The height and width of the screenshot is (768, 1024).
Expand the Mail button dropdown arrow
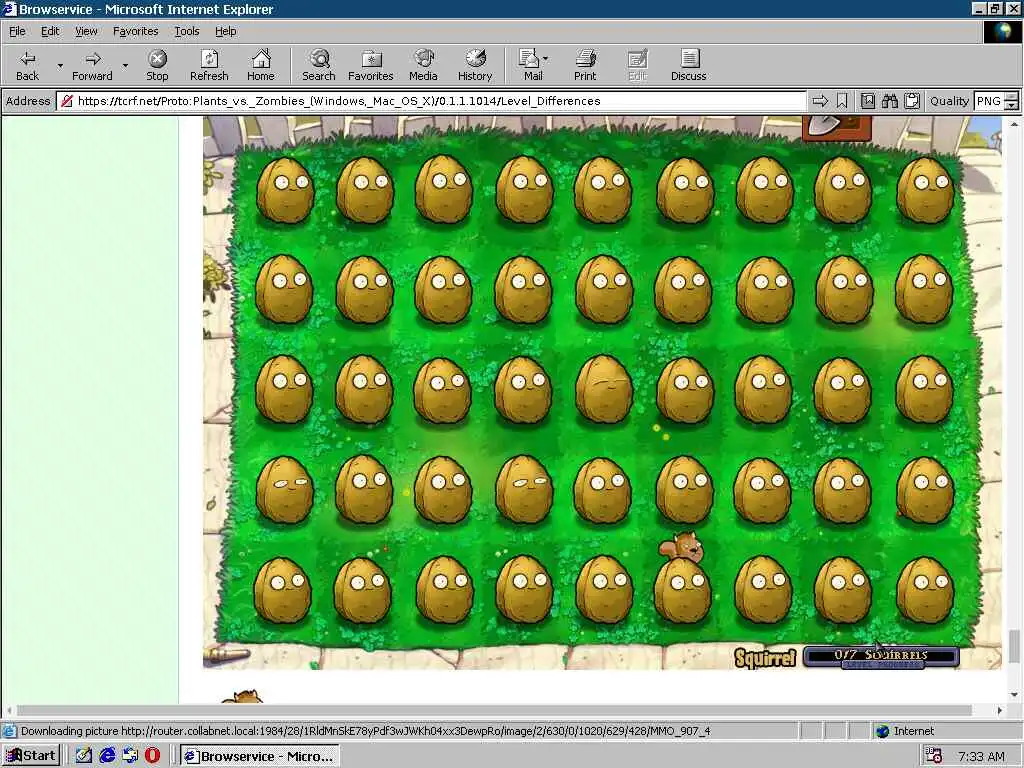click(x=546, y=59)
